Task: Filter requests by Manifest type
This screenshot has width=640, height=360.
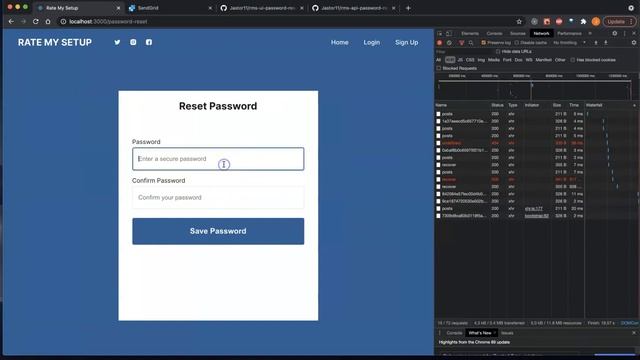Action: pos(544,60)
